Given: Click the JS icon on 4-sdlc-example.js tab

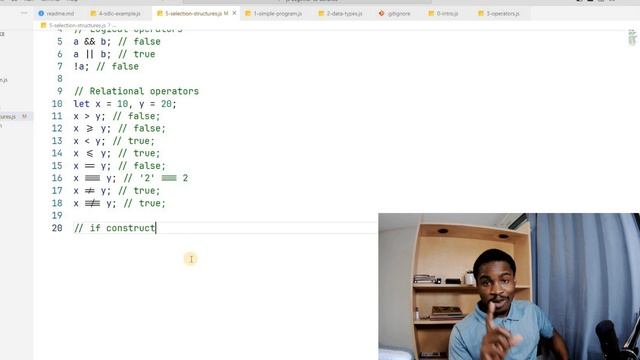Looking at the screenshot, I should coord(93,13).
